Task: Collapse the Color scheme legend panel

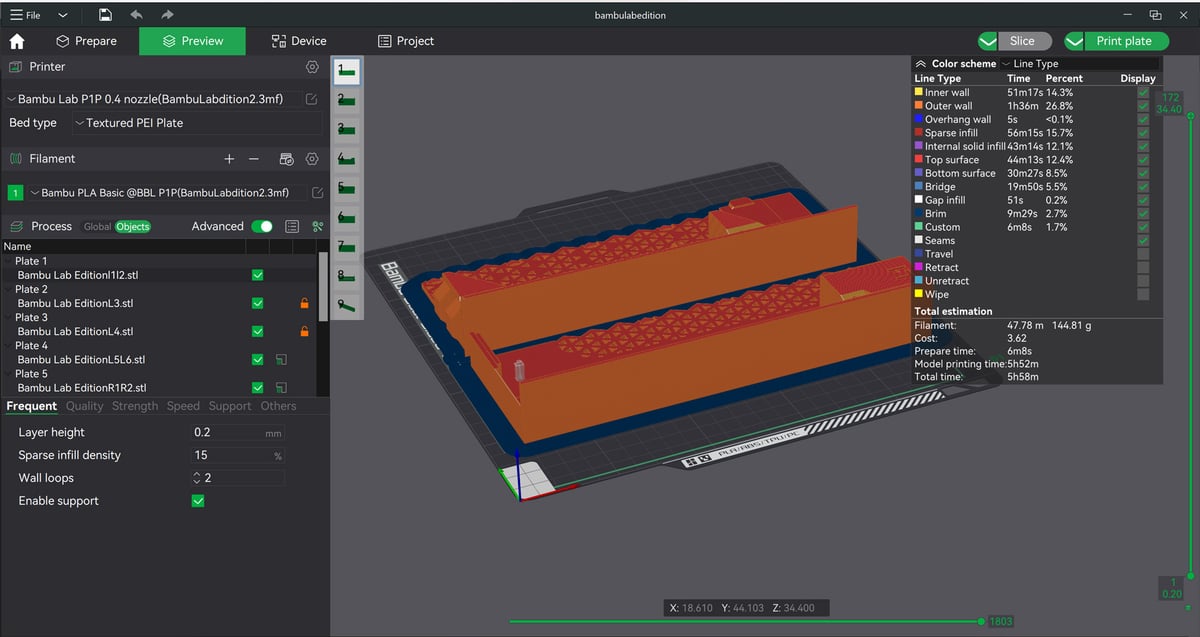Action: tap(921, 64)
